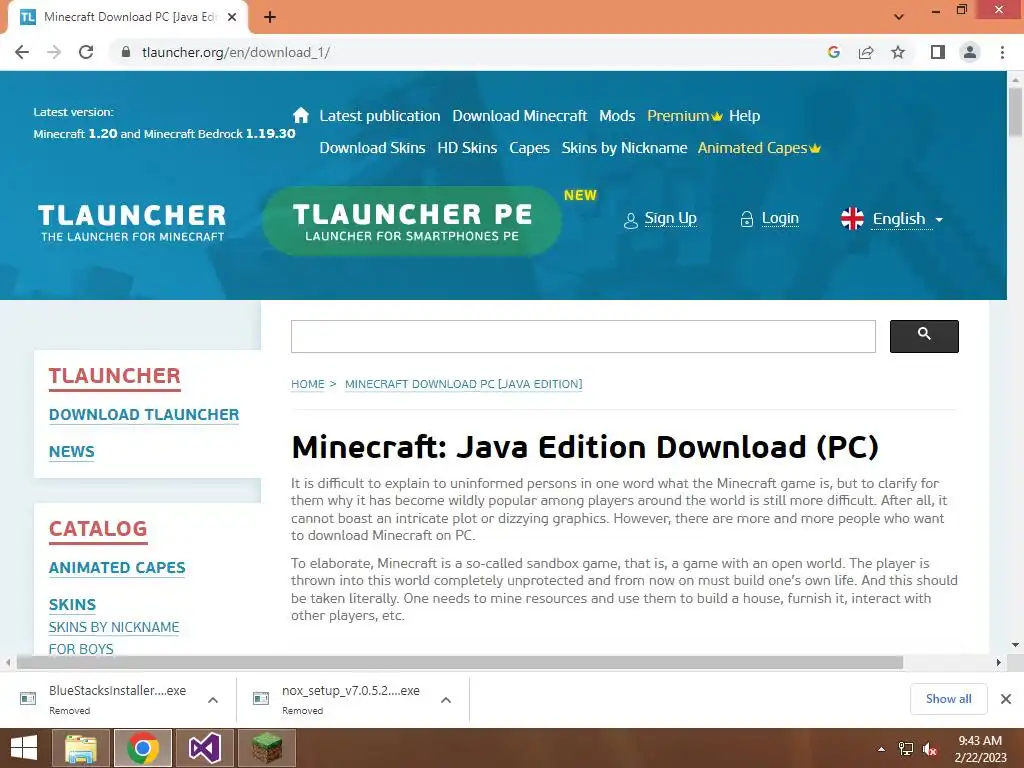
Task: Close the downloads bar
Action: (1006, 699)
